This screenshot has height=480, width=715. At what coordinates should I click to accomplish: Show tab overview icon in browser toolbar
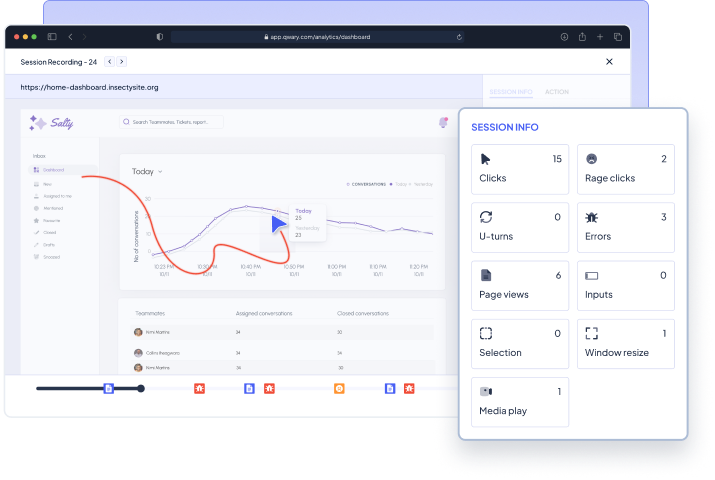pyautogui.click(x=618, y=36)
